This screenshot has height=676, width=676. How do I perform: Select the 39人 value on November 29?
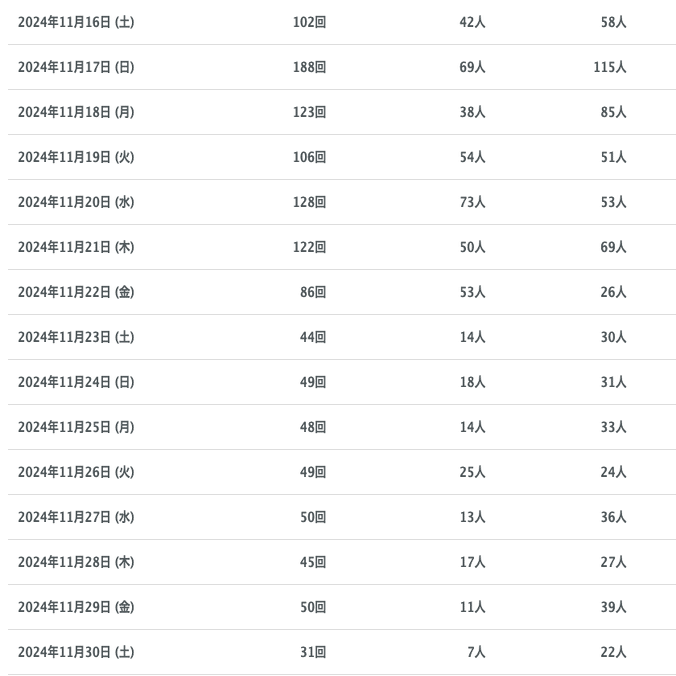pos(613,607)
